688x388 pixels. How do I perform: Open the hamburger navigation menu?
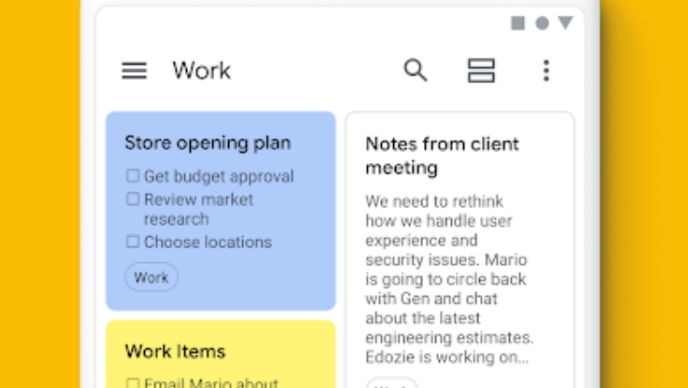(134, 71)
